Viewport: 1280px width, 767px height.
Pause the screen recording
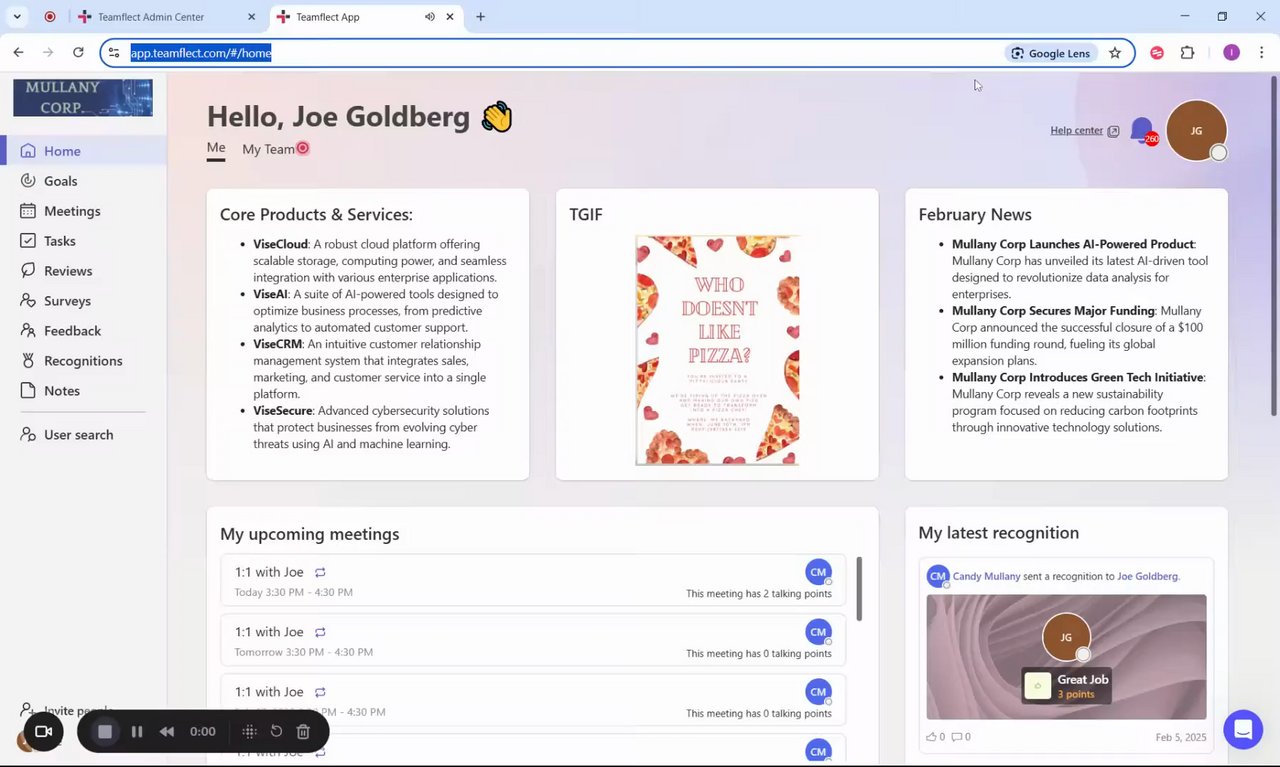pyautogui.click(x=137, y=732)
